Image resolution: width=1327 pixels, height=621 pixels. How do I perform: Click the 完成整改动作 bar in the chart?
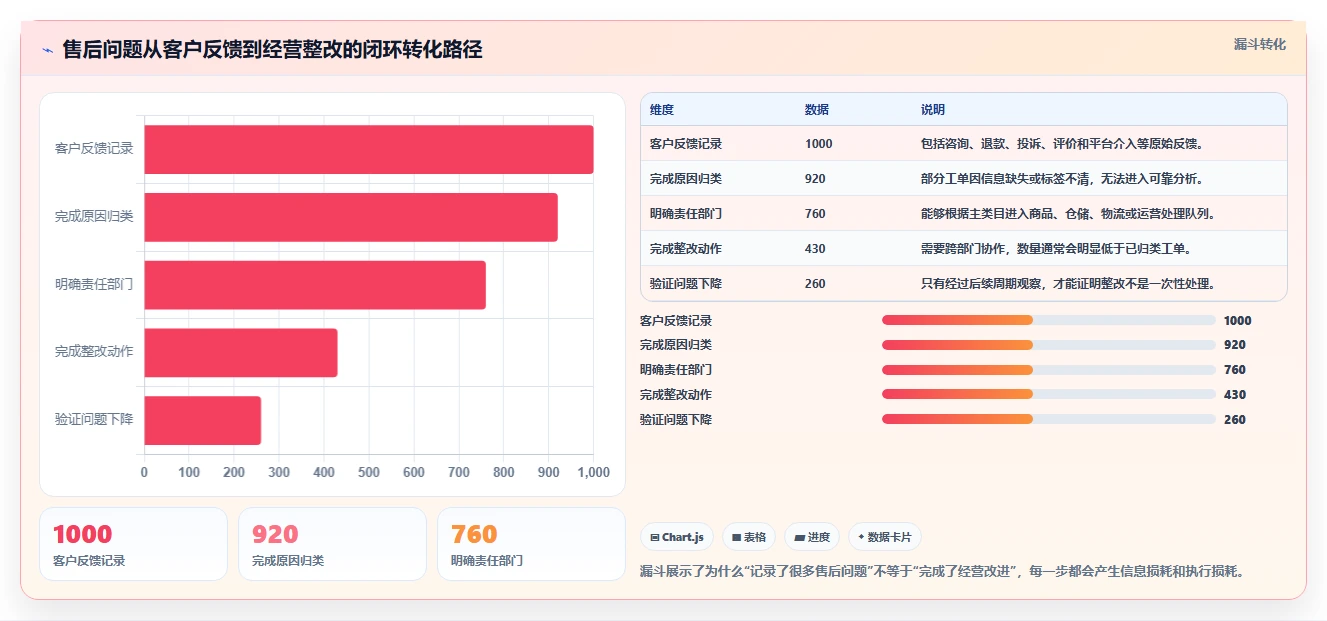coord(241,353)
